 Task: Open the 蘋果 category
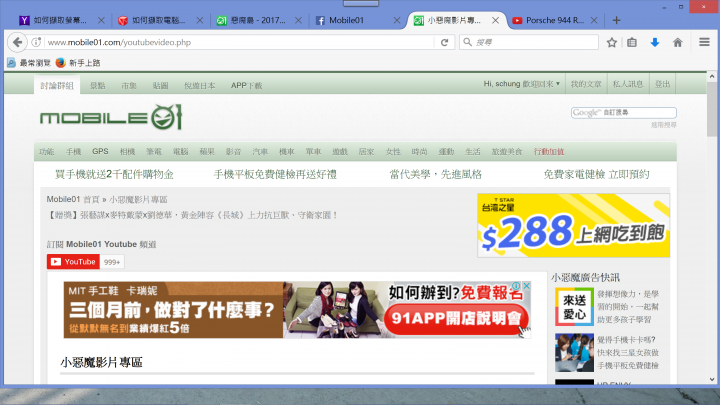207,152
